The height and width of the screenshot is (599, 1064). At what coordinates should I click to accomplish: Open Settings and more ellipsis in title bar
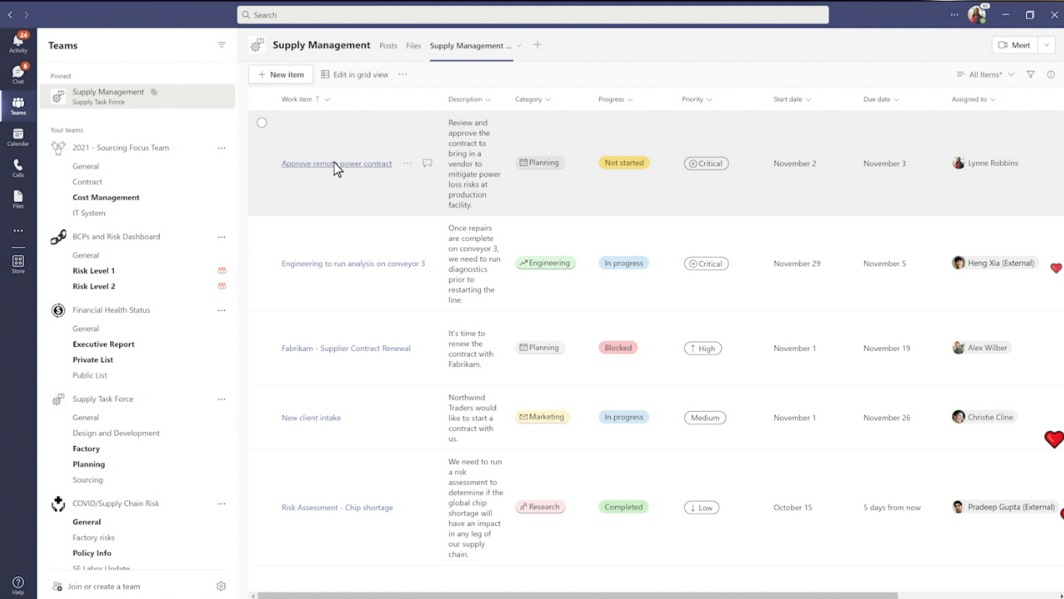(954, 14)
